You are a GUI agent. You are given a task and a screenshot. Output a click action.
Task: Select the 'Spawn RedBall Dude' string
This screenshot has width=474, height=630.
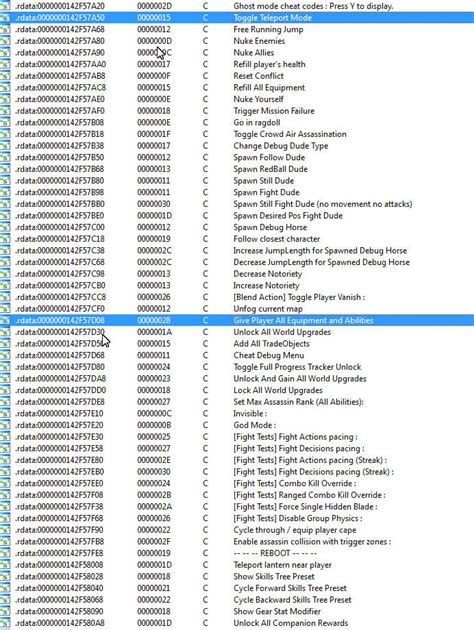pos(270,169)
